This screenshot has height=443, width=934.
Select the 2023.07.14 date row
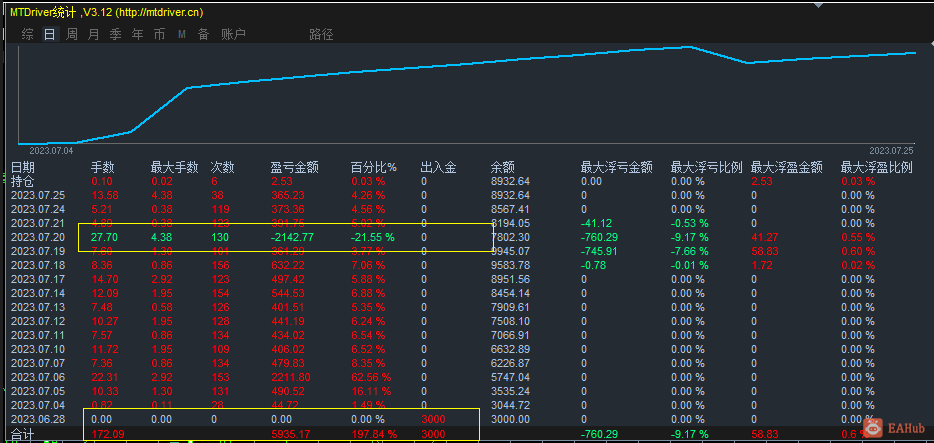[x=38, y=293]
